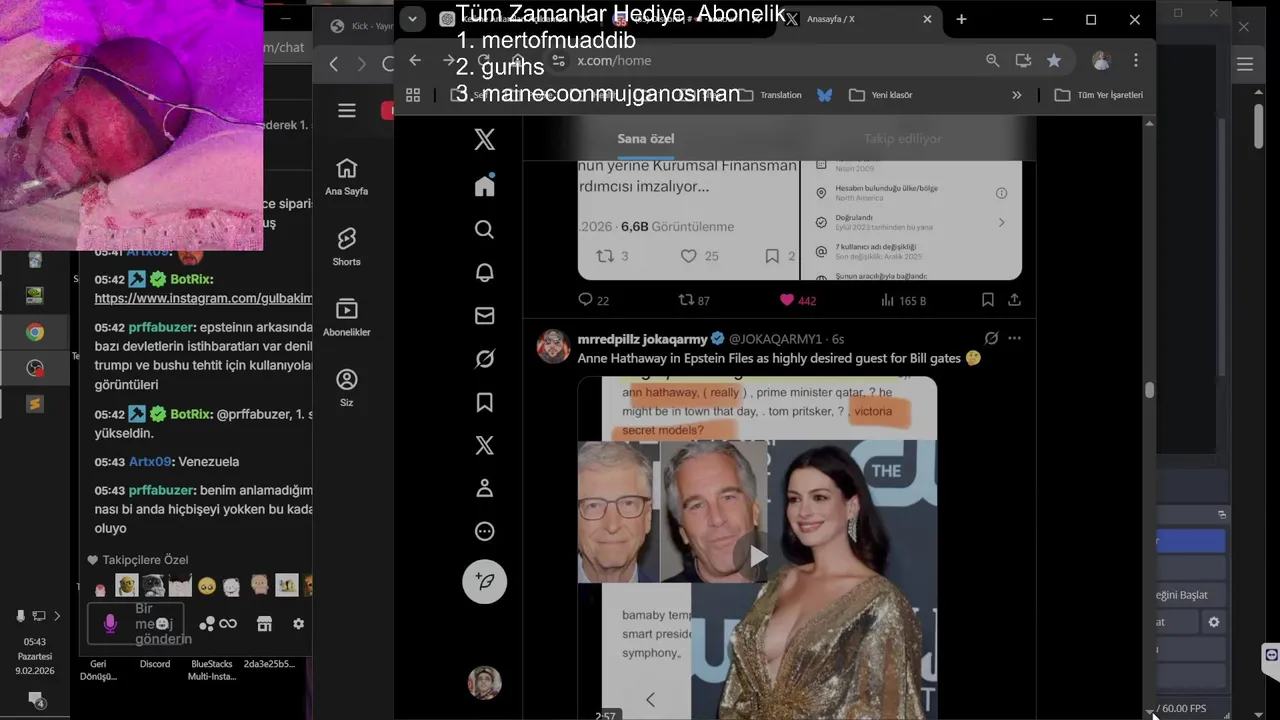Go back in the X Chrome window
Viewport: 1280px width, 720px height.
coord(415,60)
